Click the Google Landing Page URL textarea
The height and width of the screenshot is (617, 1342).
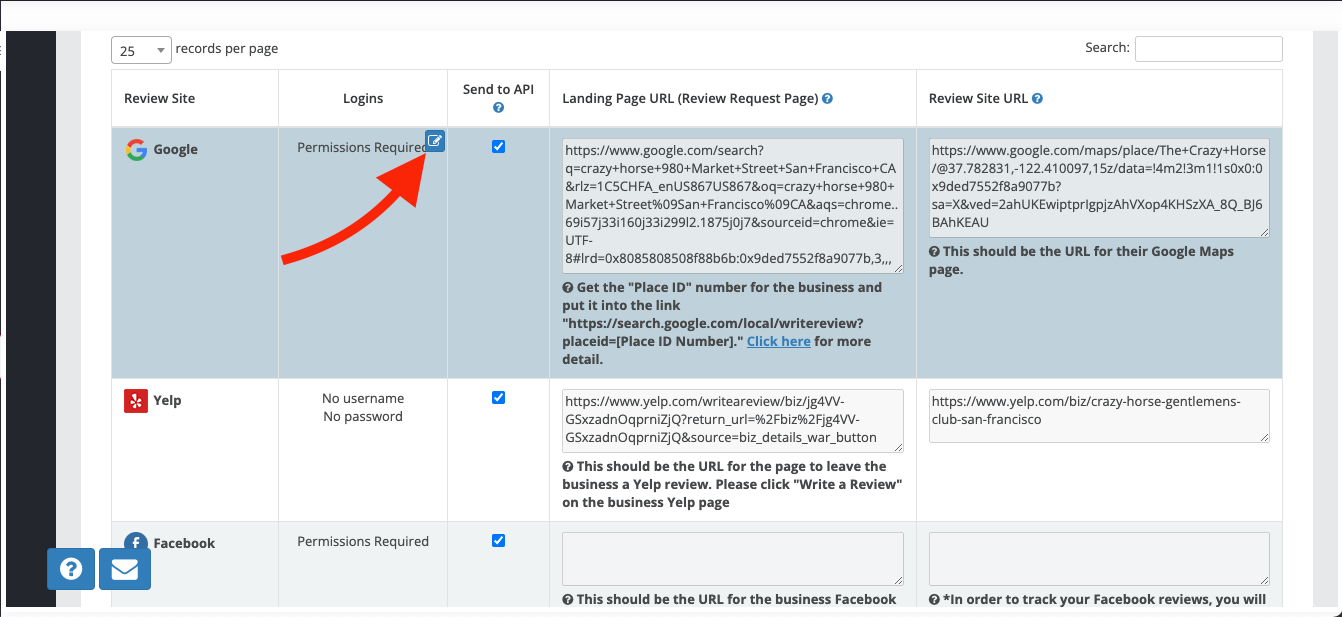732,206
